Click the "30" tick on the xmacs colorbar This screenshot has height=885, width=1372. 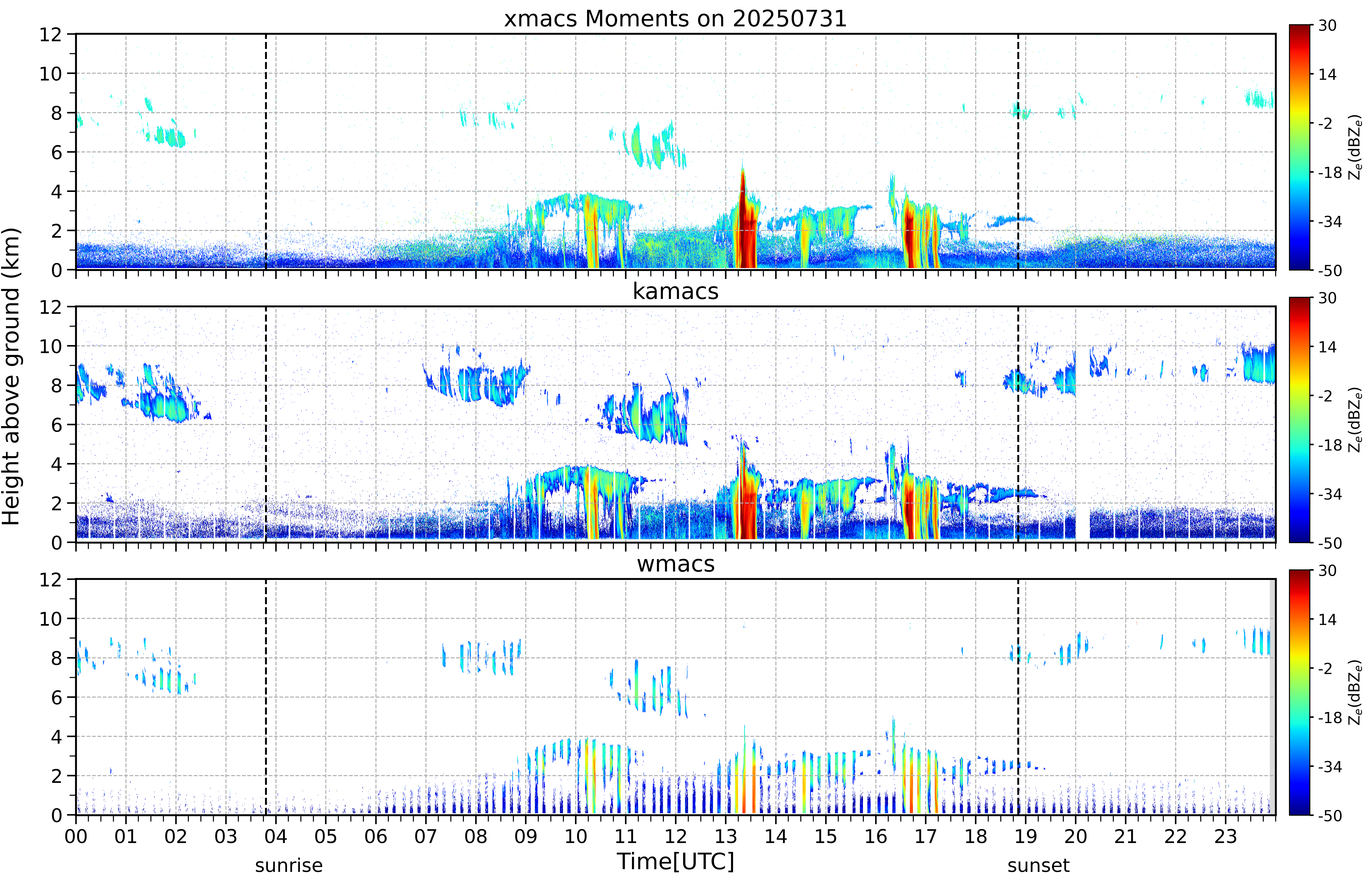[x=1327, y=25]
